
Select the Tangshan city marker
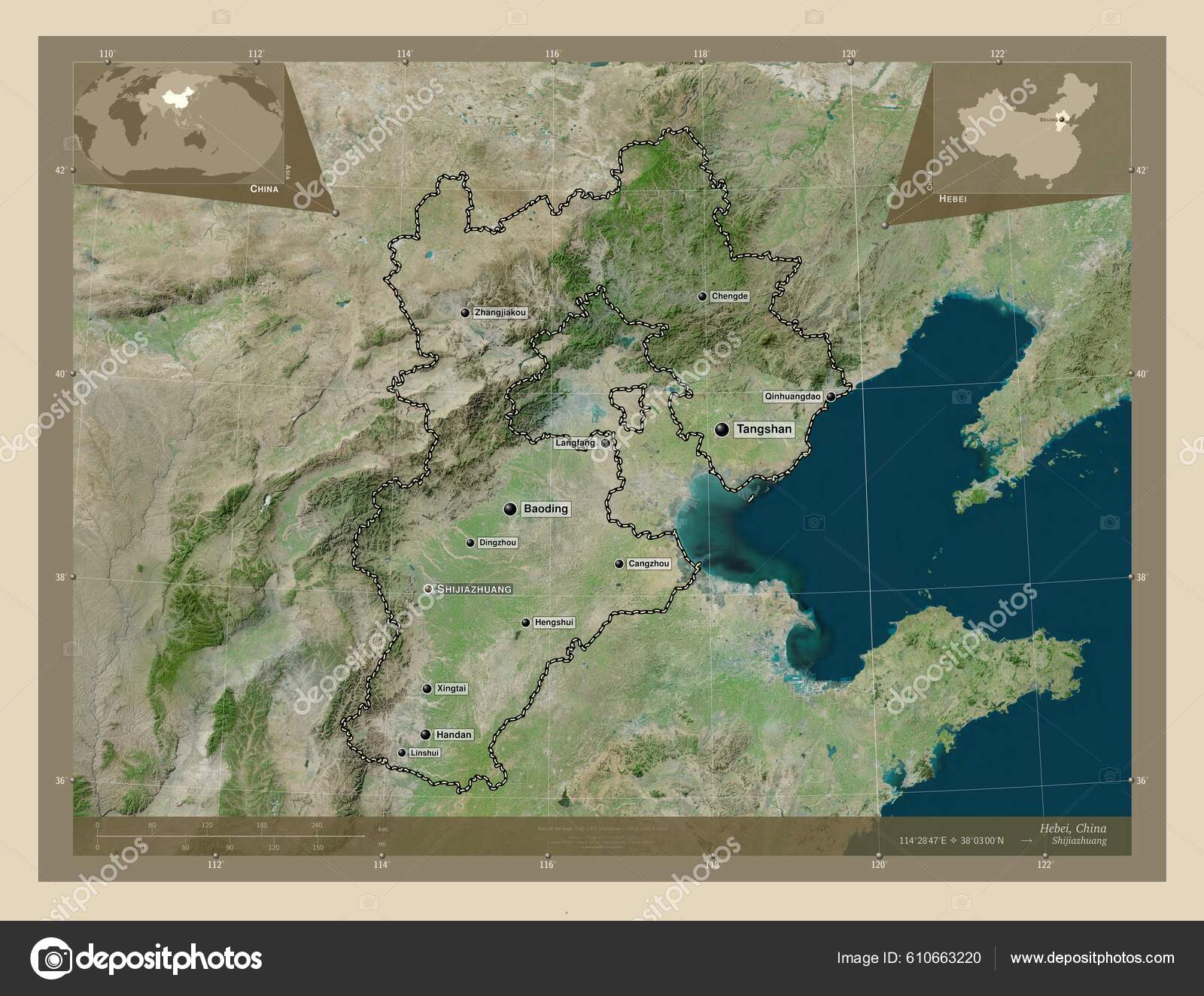(722, 430)
